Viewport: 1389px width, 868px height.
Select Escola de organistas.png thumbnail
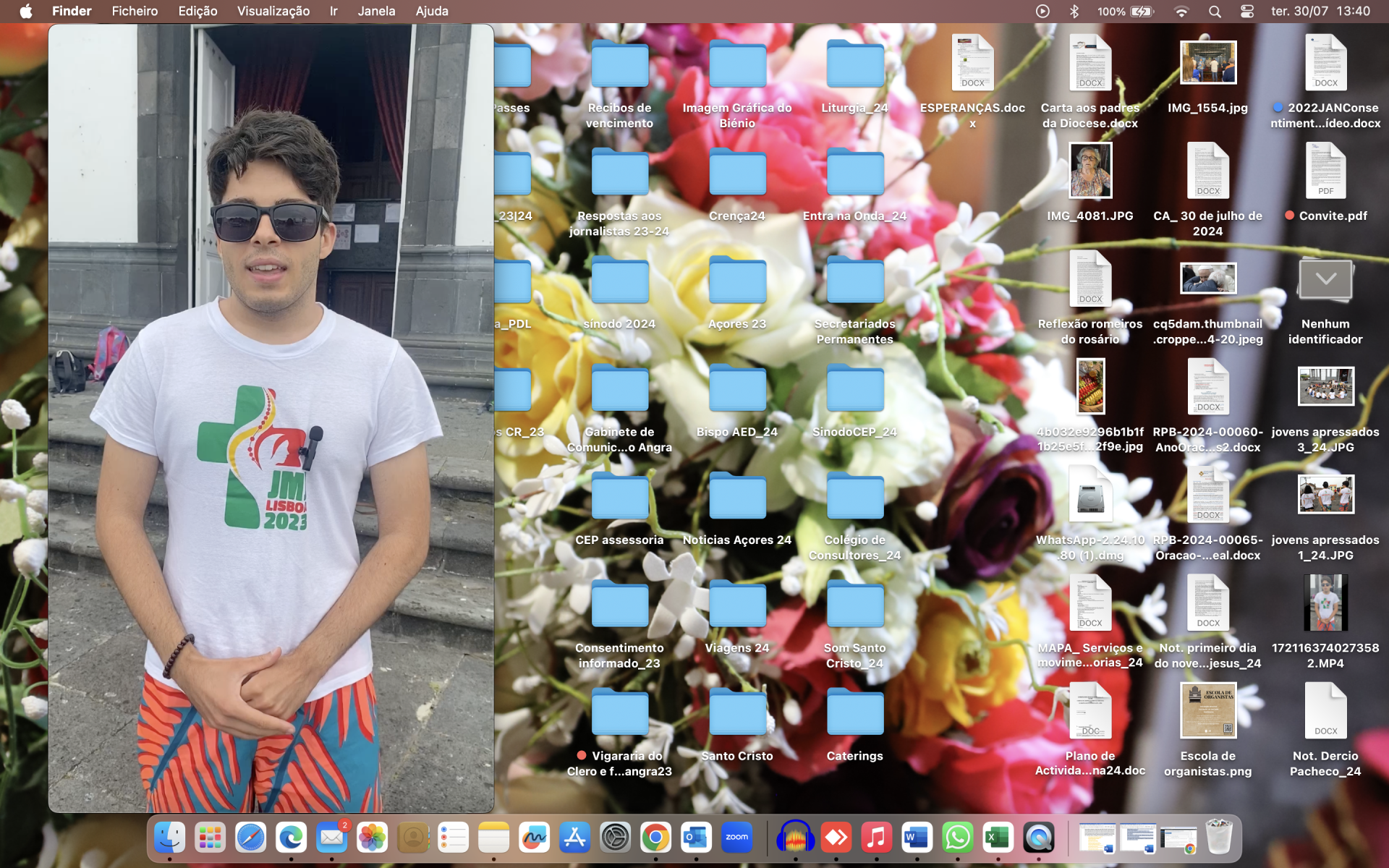click(x=1208, y=710)
